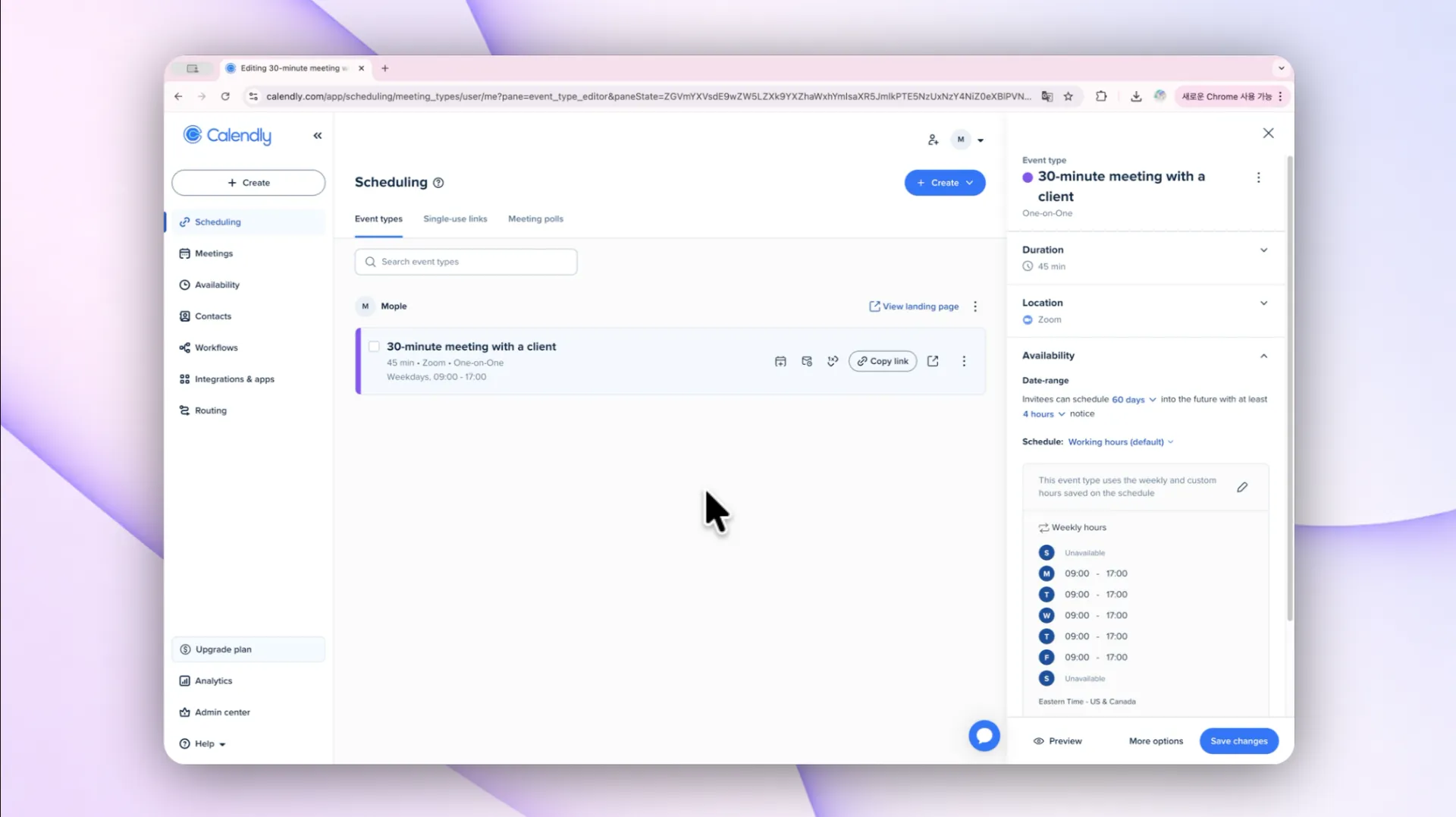Screen dimensions: 1456x817
Task: Open Availability in the sidebar
Action: tap(248, 285)
